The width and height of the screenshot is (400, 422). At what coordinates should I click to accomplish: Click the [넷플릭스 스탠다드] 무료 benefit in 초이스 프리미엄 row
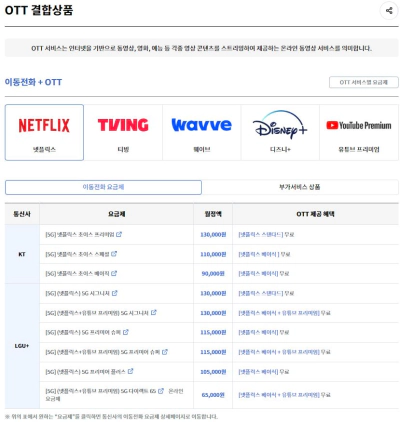click(x=266, y=235)
